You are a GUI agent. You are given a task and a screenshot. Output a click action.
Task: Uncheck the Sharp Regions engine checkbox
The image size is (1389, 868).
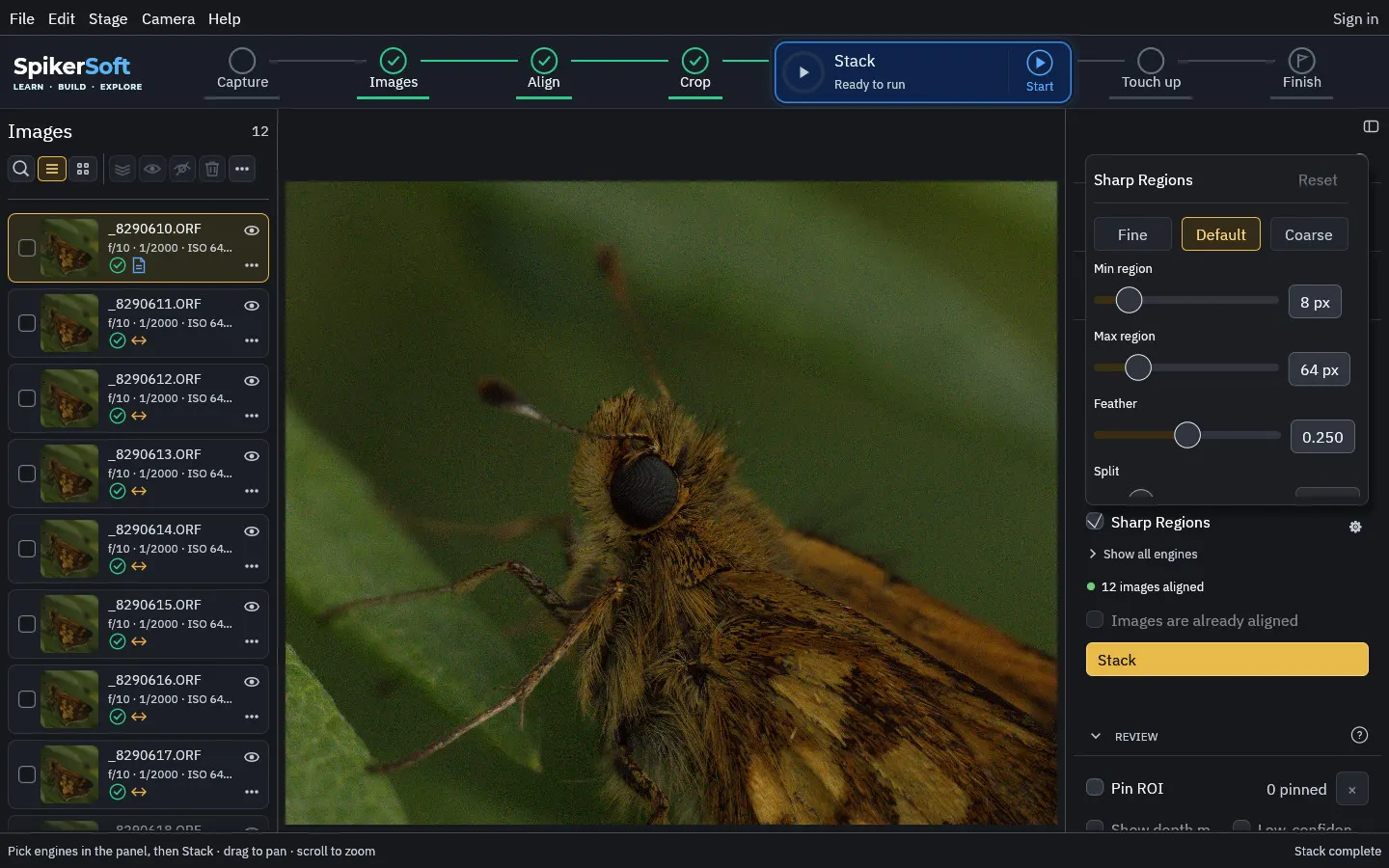click(x=1095, y=522)
